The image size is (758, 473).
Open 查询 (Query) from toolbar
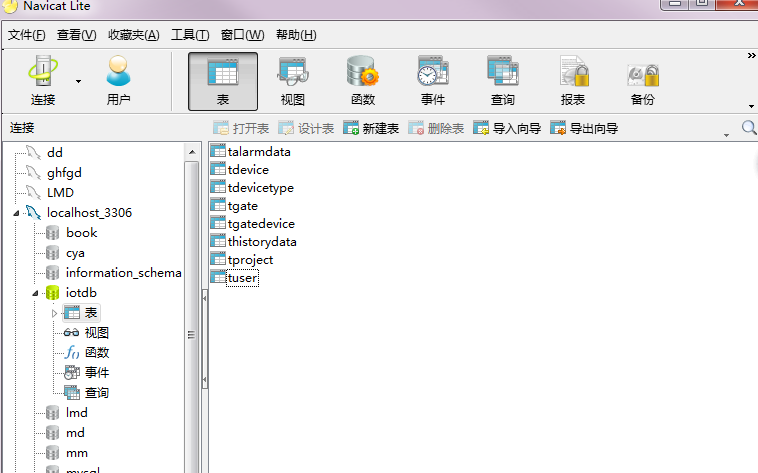503,81
